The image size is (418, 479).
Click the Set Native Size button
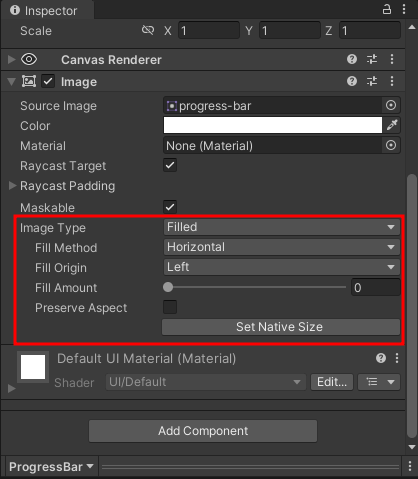tap(281, 327)
